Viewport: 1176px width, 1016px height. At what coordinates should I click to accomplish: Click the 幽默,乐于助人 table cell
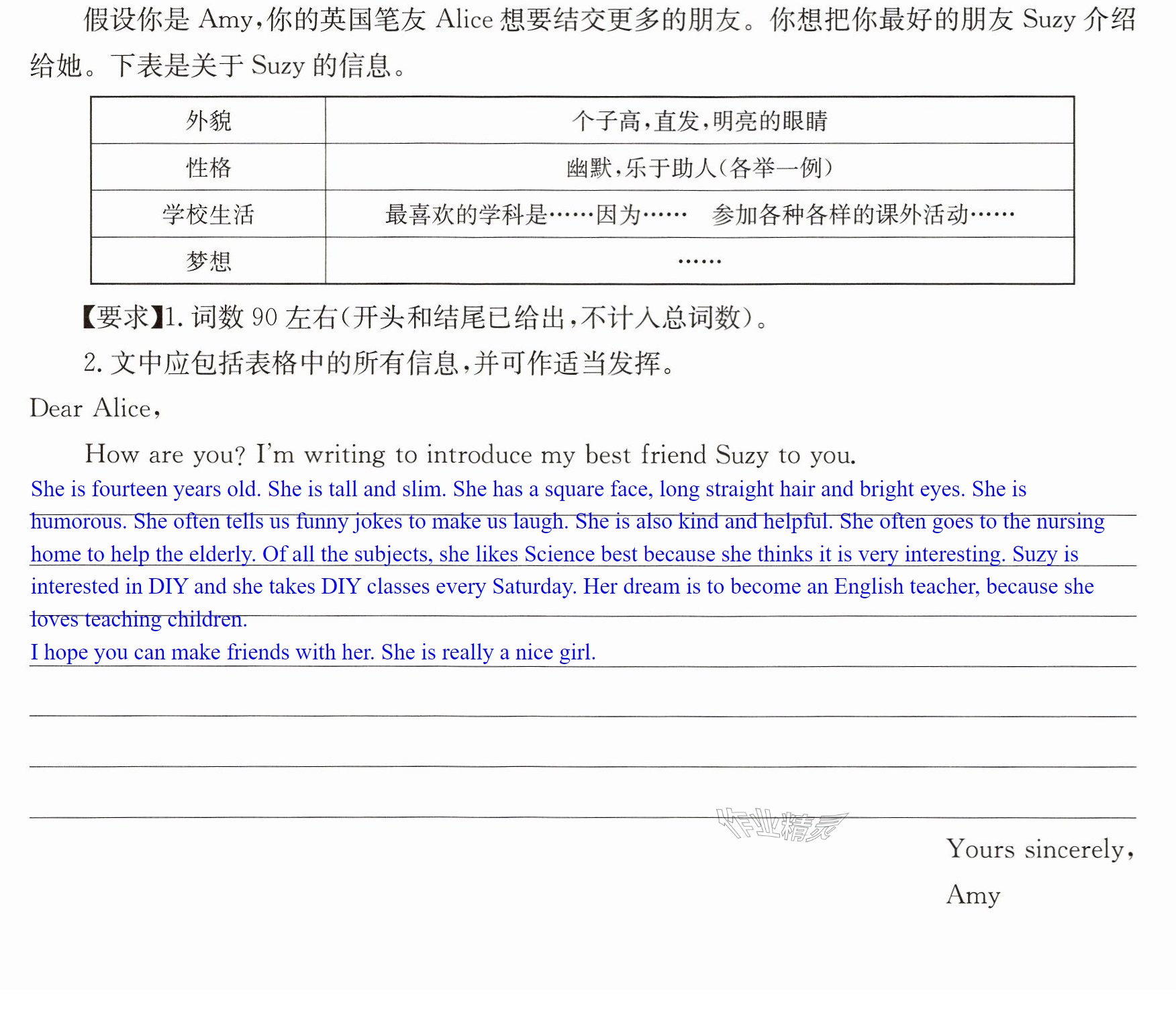(700, 167)
